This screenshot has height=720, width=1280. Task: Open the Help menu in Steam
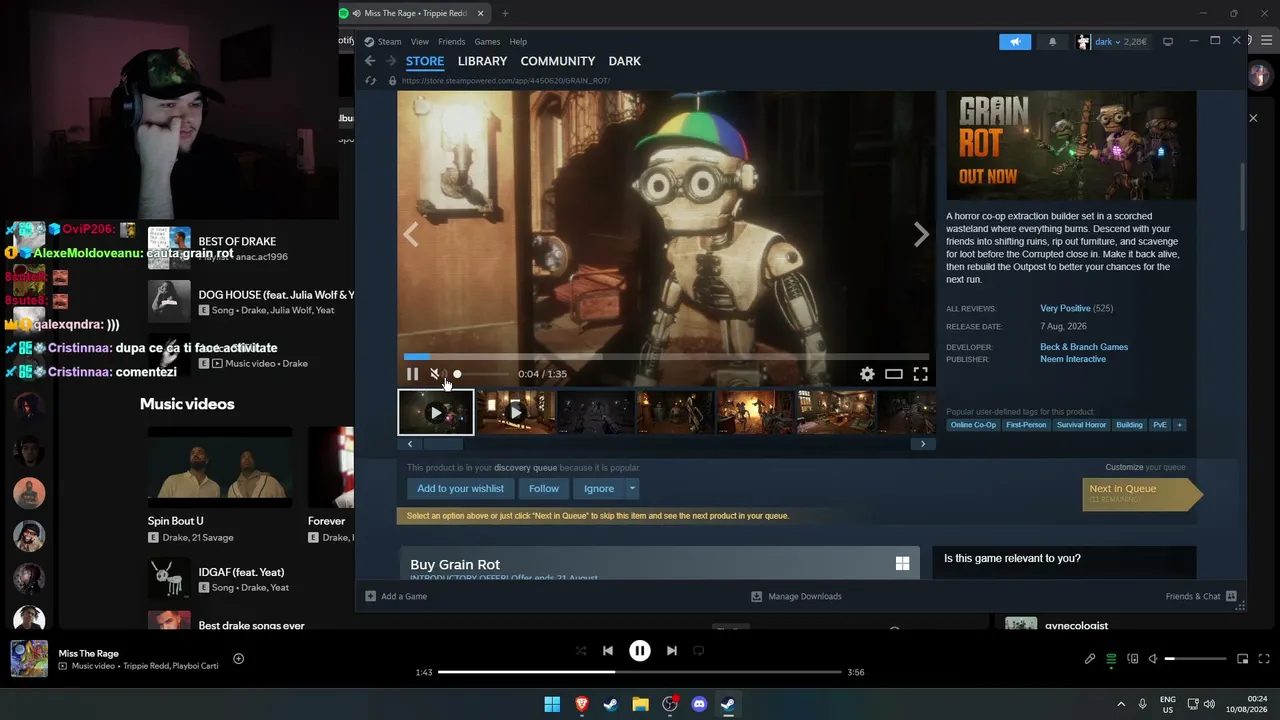pyautogui.click(x=518, y=42)
